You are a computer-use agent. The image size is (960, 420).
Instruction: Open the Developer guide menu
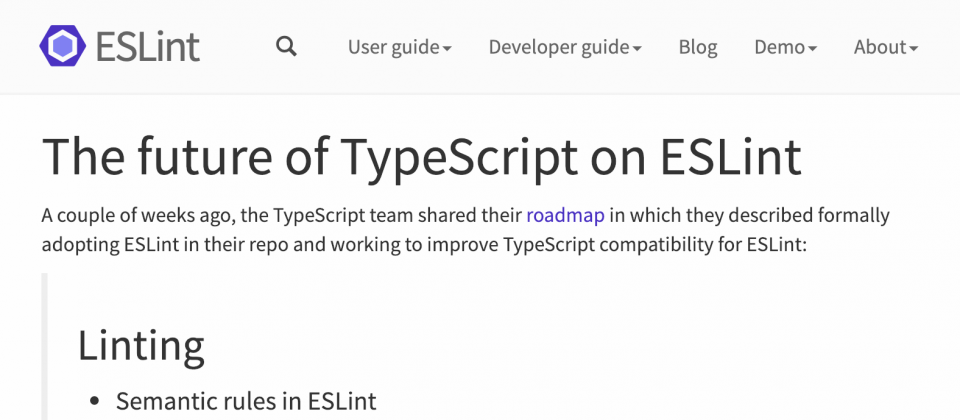point(565,47)
